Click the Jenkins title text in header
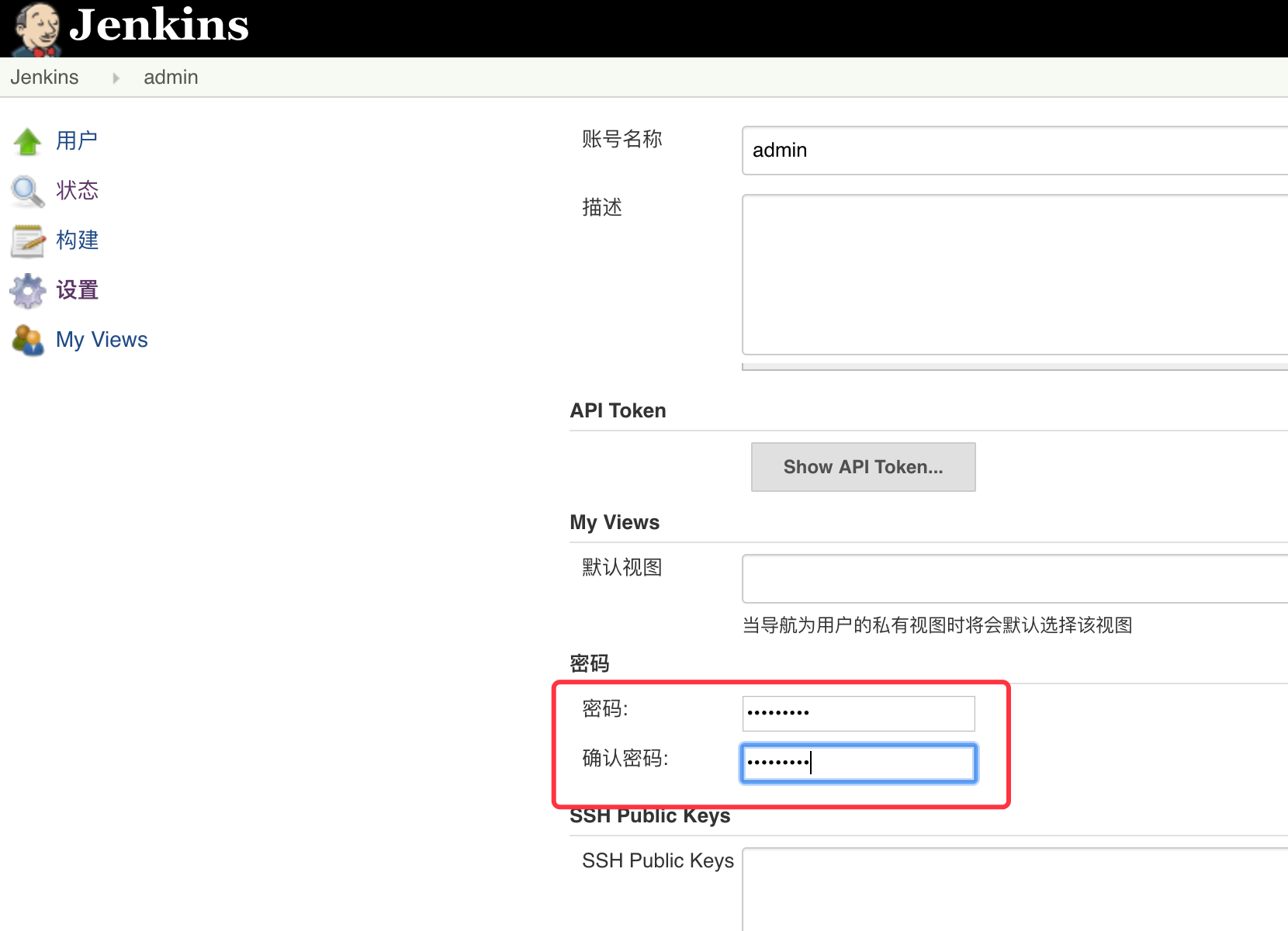Screen dimensions: 1288x931 (159, 25)
